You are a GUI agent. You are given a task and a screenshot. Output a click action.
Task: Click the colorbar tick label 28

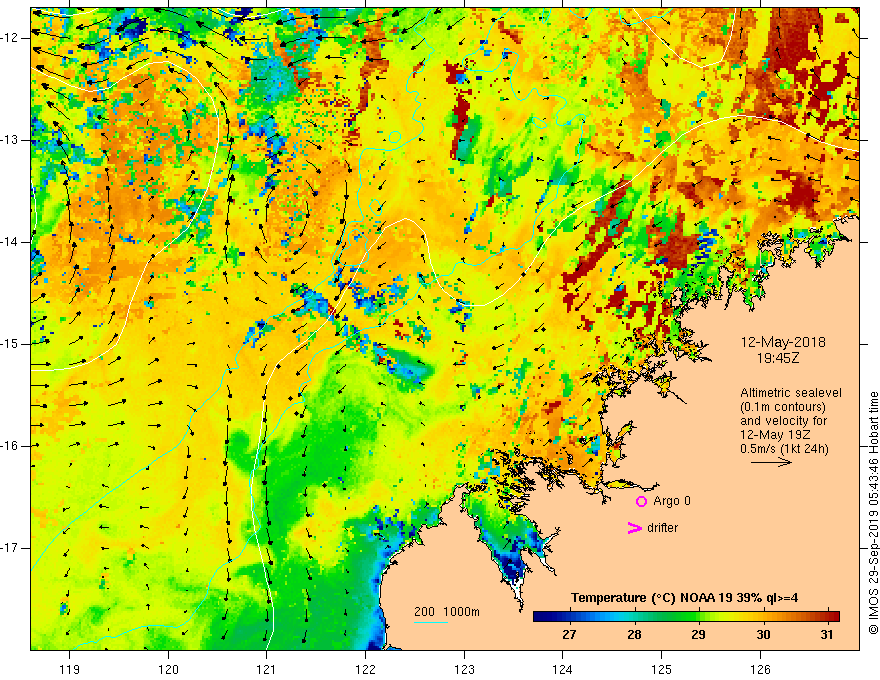click(x=634, y=635)
